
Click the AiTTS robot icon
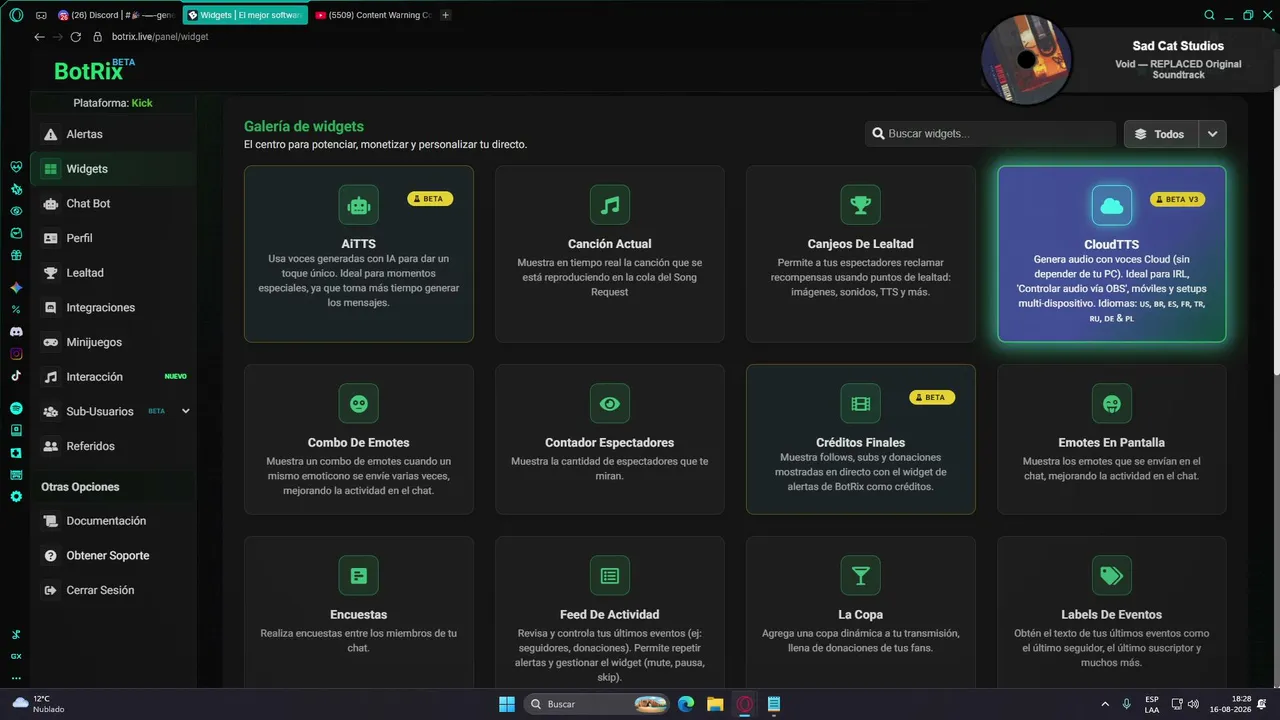click(359, 205)
